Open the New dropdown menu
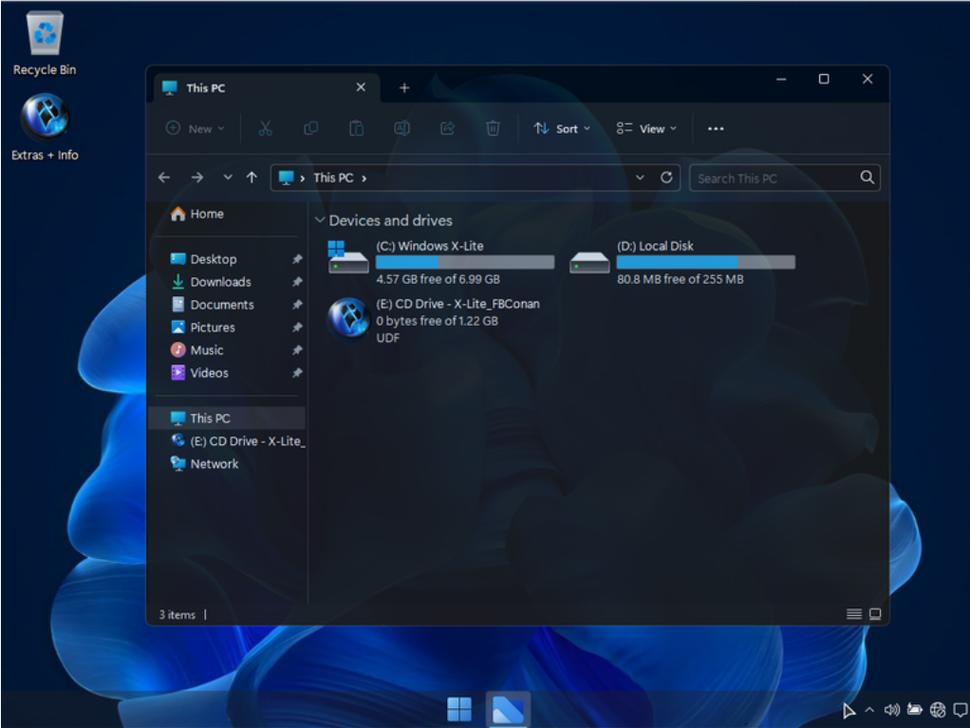 coord(195,129)
